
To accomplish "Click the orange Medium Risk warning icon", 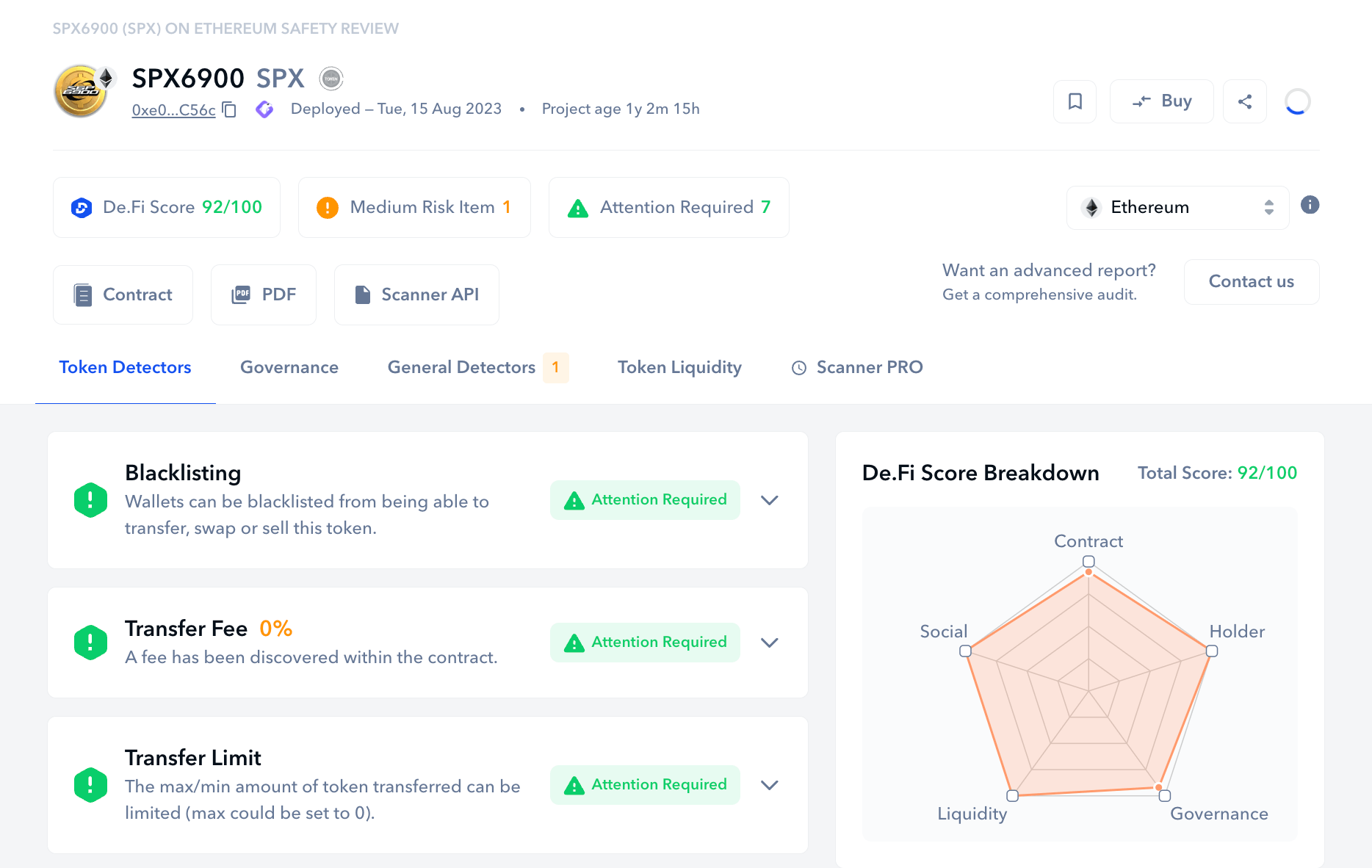I will click(328, 208).
